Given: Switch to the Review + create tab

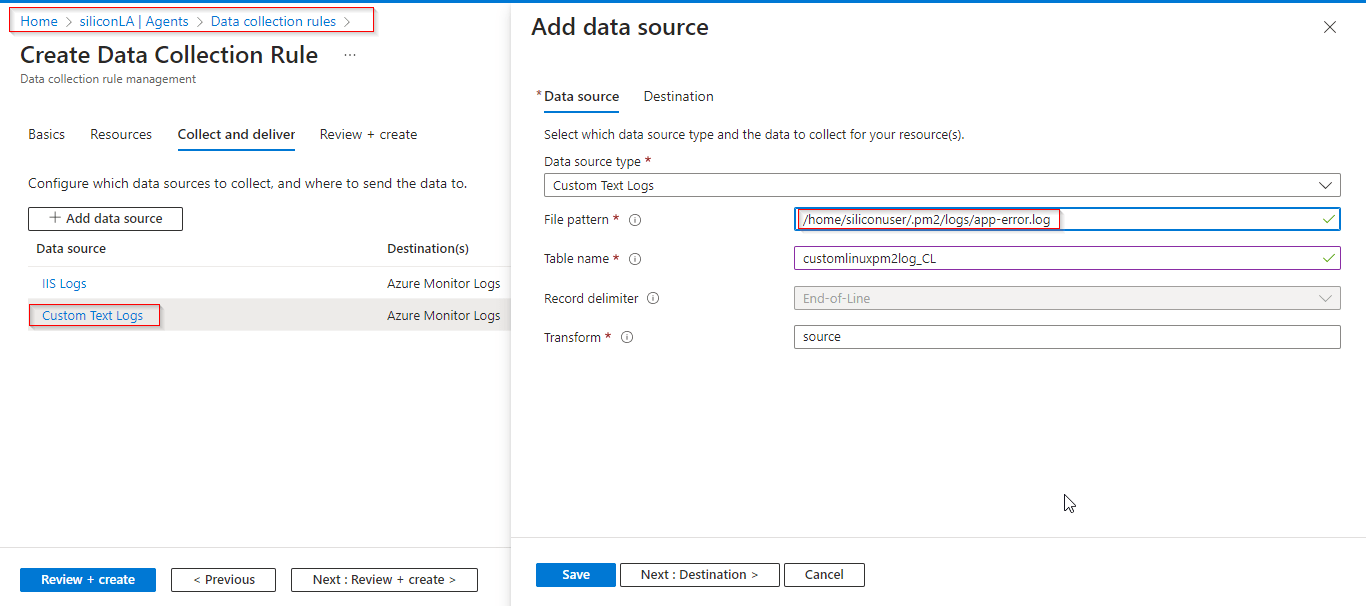Looking at the screenshot, I should tap(368, 134).
